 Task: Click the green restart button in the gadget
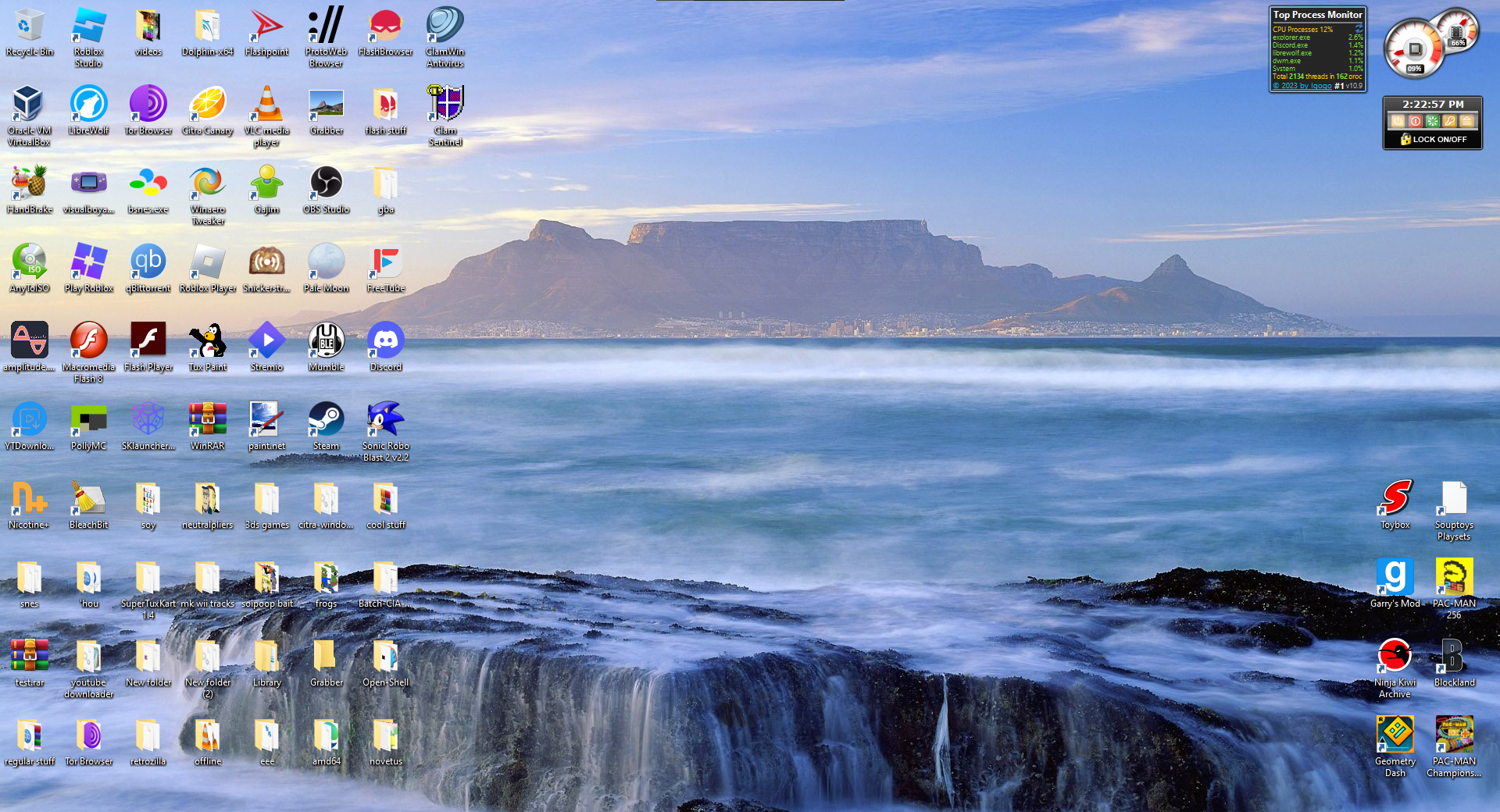pos(1432,121)
